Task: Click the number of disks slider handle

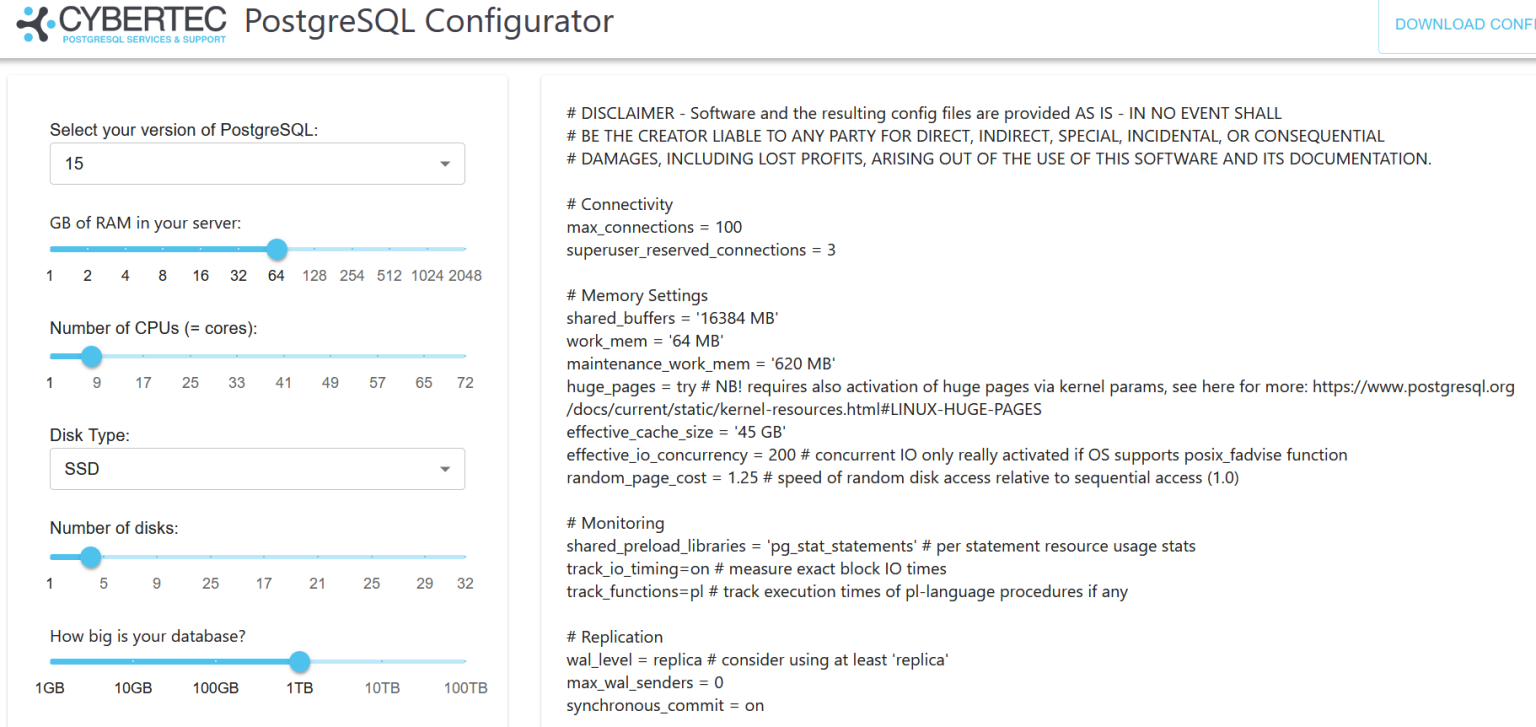Action: [90, 557]
